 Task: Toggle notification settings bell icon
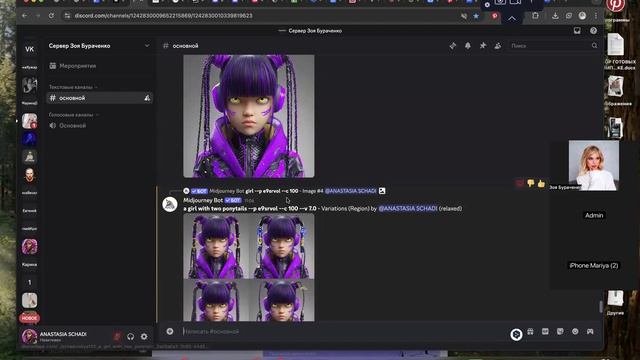pos(468,46)
